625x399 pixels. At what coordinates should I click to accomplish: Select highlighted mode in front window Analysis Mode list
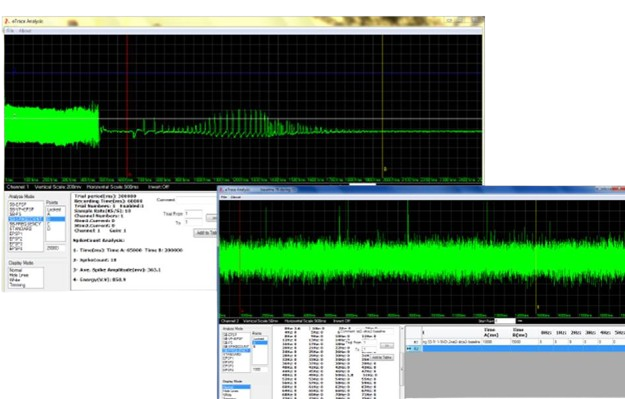click(236, 350)
